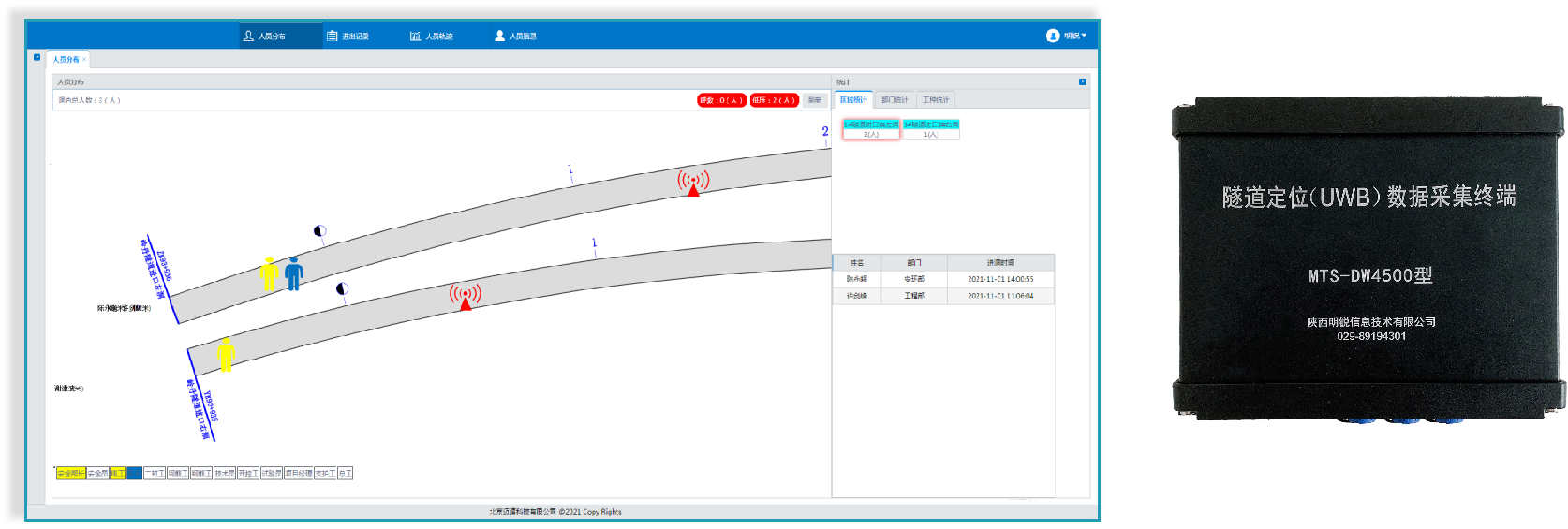Click the user avatar icon in header
The image size is (1568, 529).
pos(1053,36)
